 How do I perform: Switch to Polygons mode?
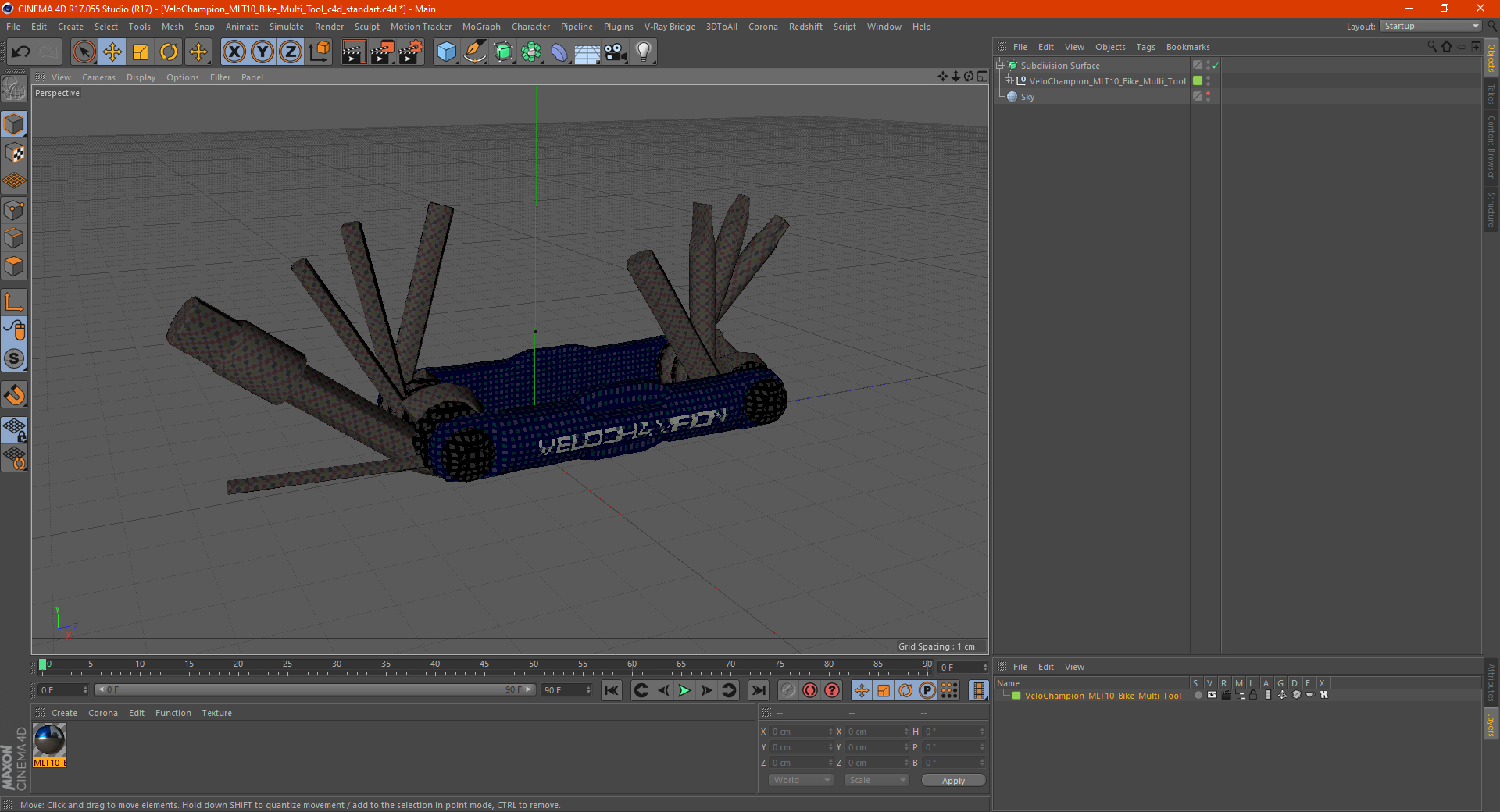pos(14,266)
